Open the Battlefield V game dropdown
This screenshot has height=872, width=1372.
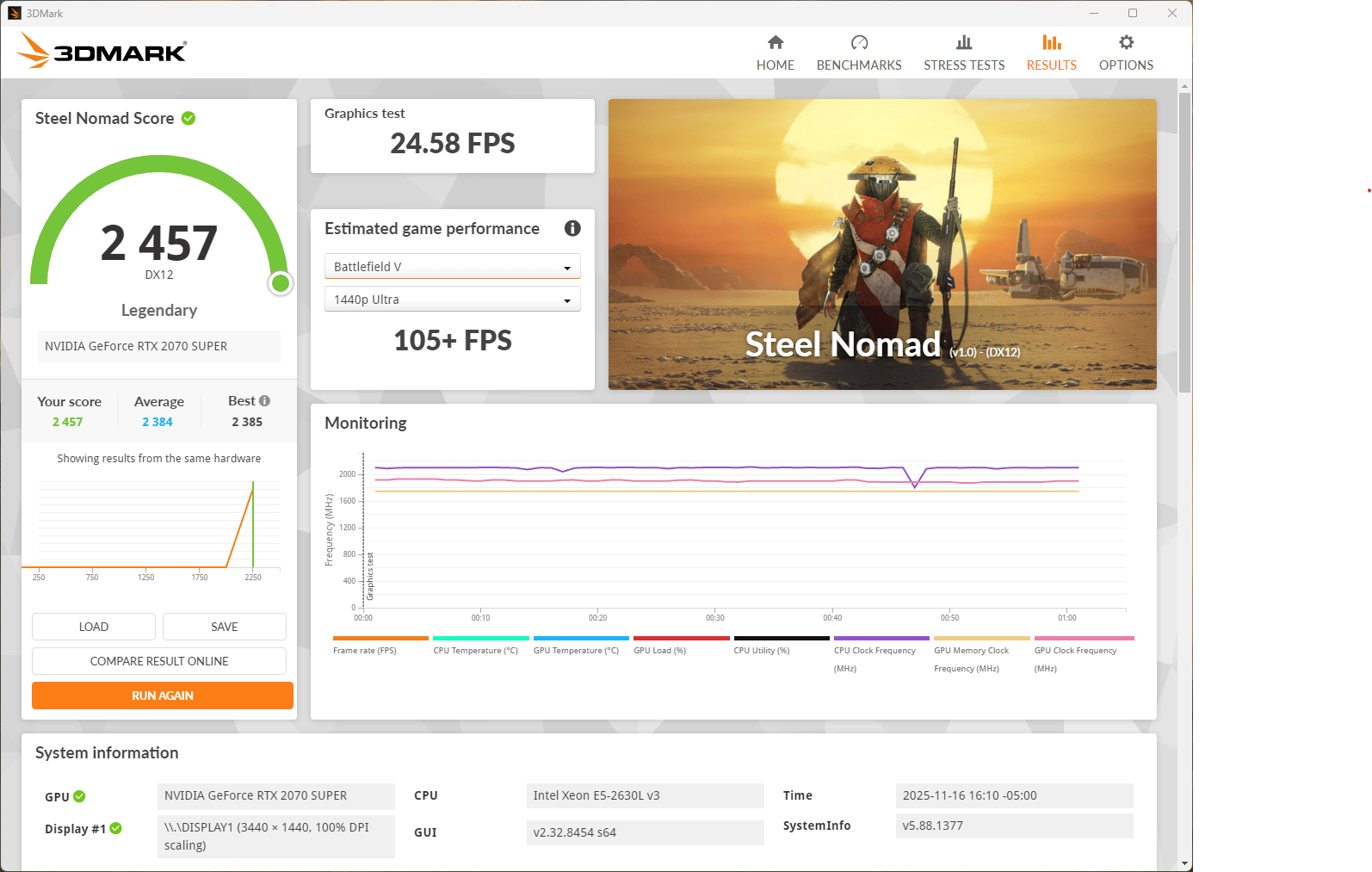click(452, 266)
